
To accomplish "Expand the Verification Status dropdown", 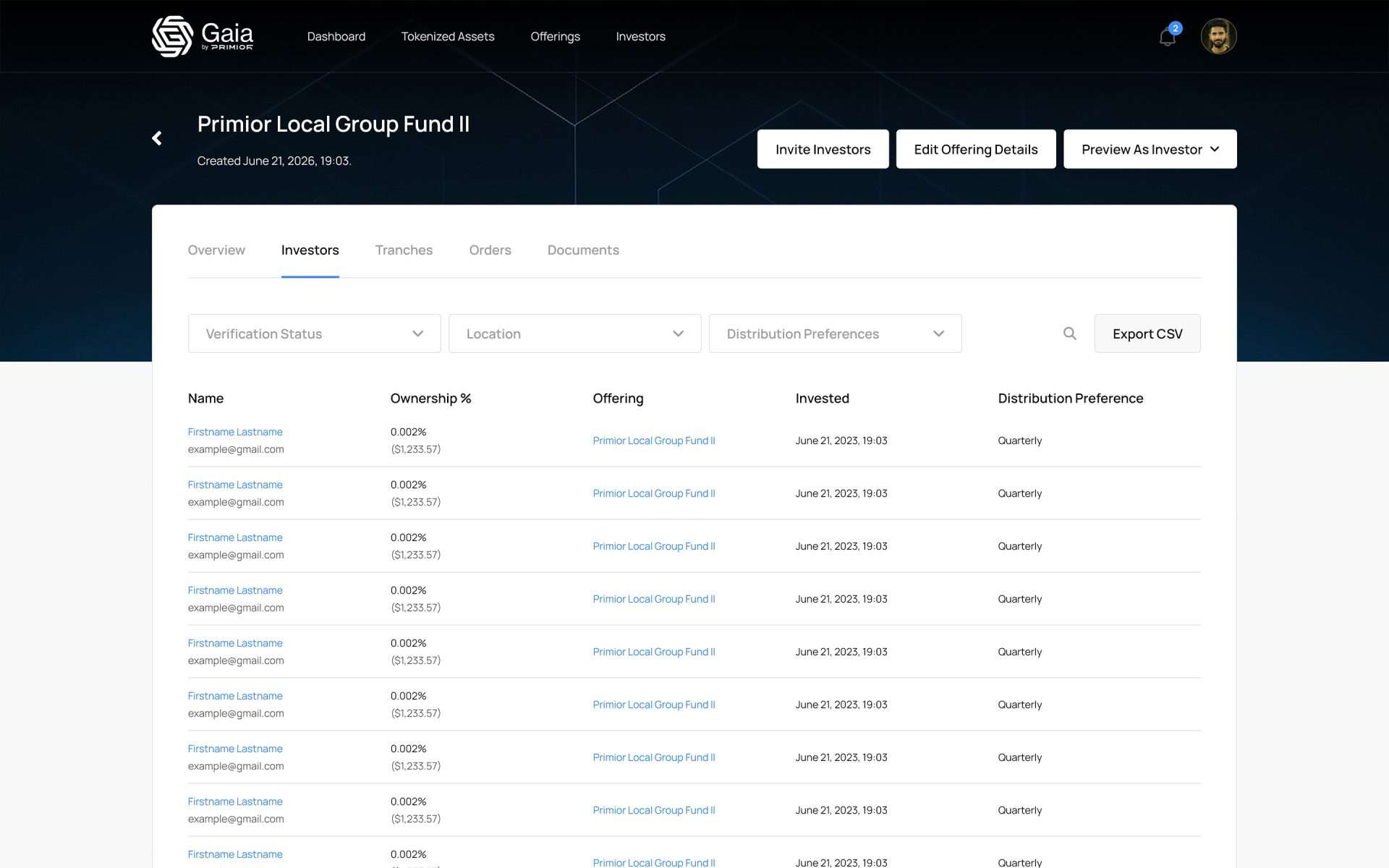I will click(x=314, y=333).
